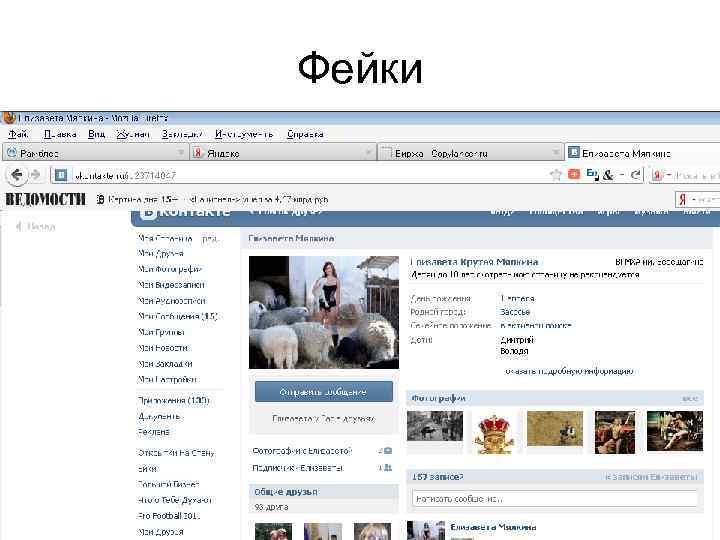Click the reload page icon
The height and width of the screenshot is (540, 720).
[636, 174]
